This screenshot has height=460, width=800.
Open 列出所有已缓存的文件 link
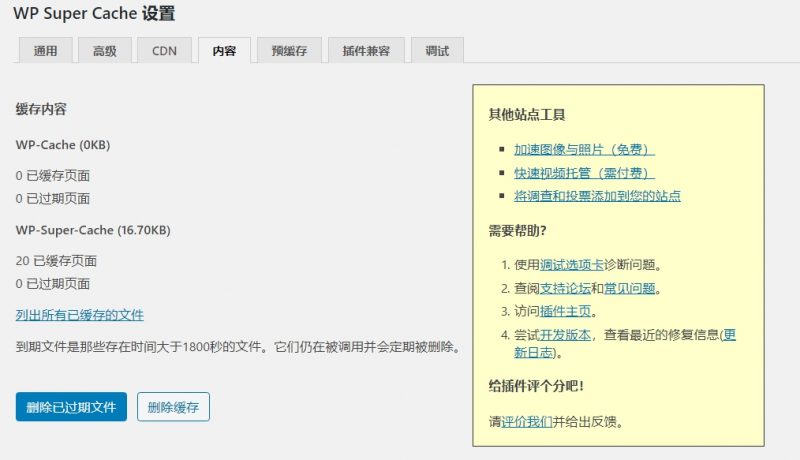[80, 315]
